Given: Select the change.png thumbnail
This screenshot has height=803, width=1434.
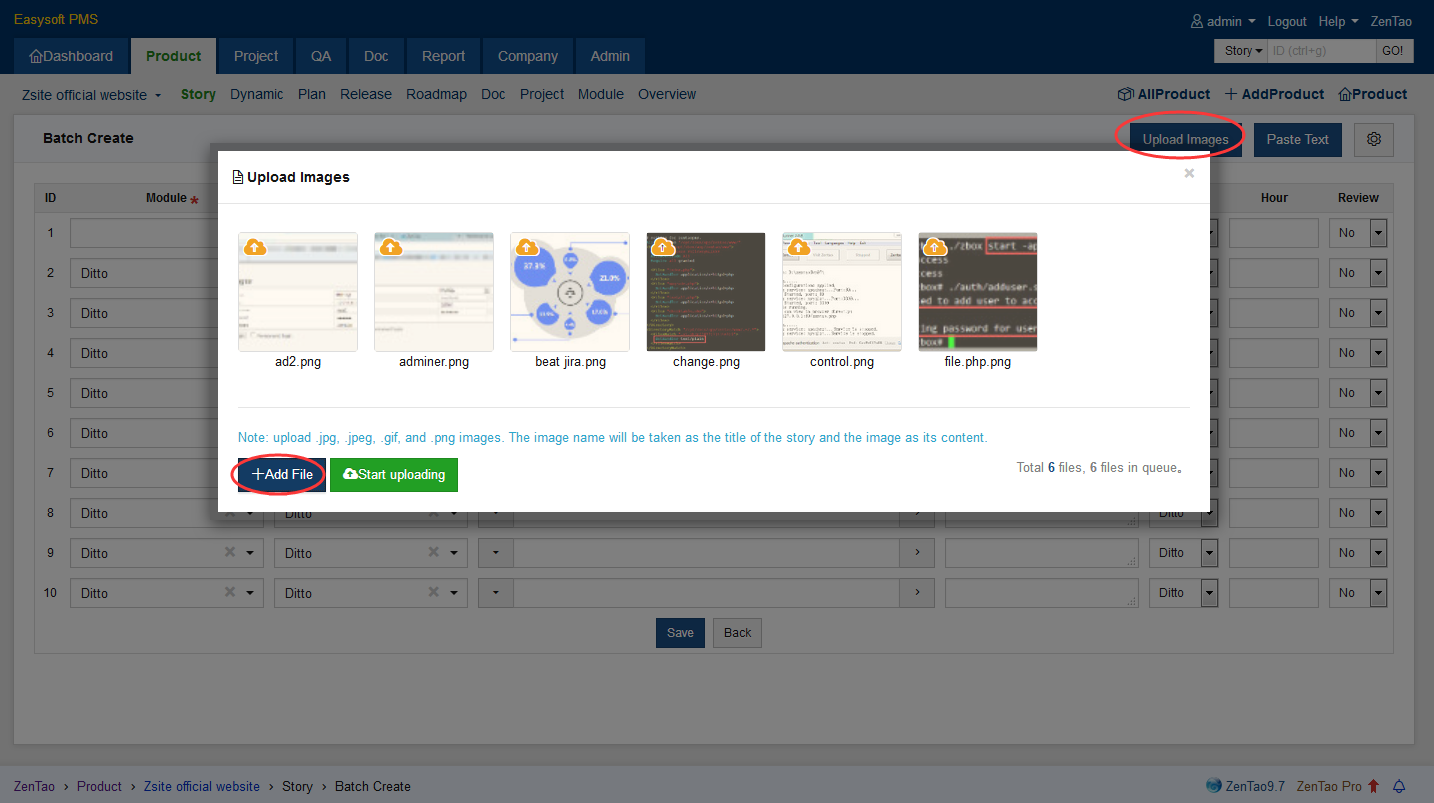Looking at the screenshot, I should pos(706,292).
